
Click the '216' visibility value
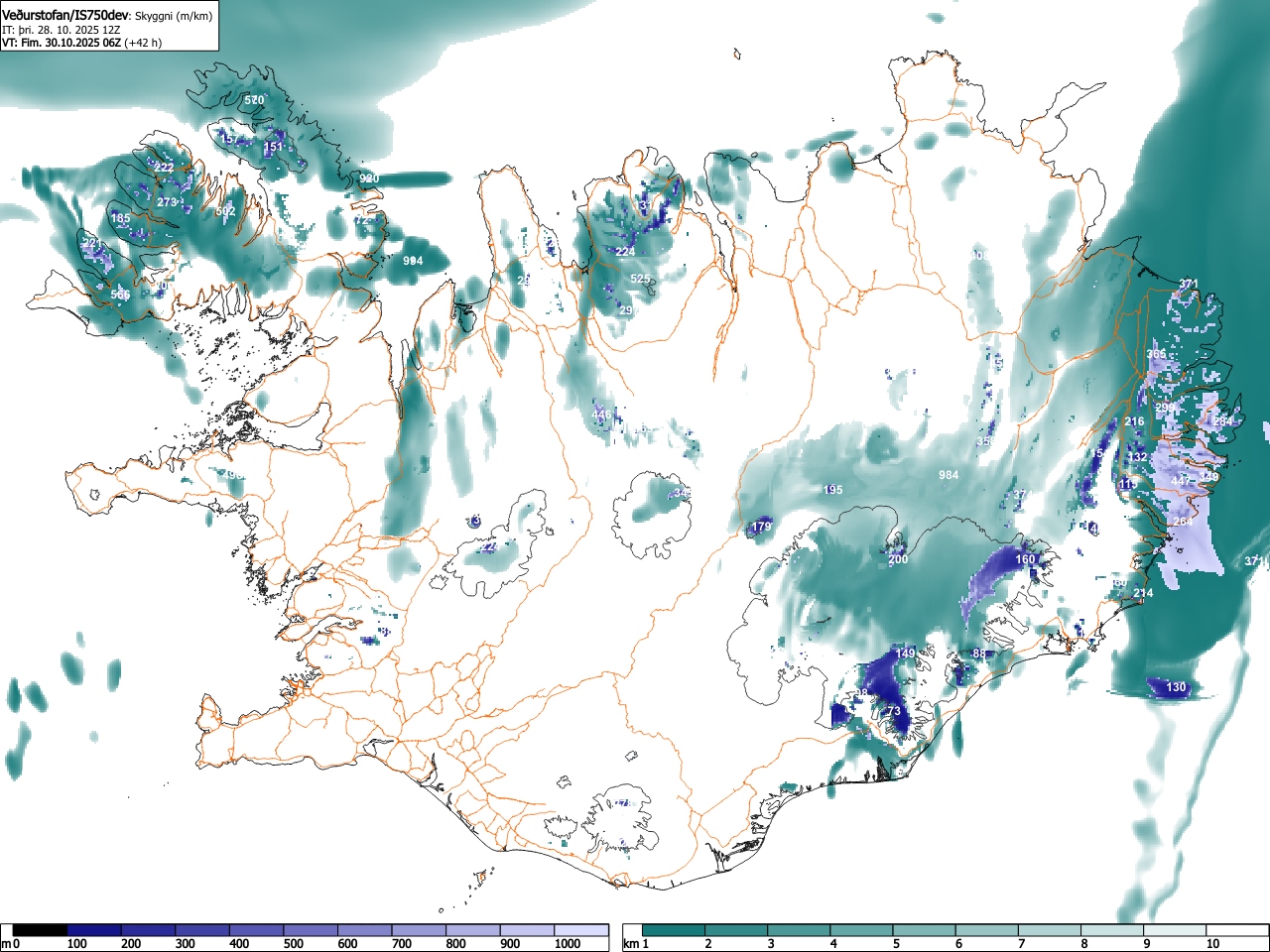[1134, 421]
